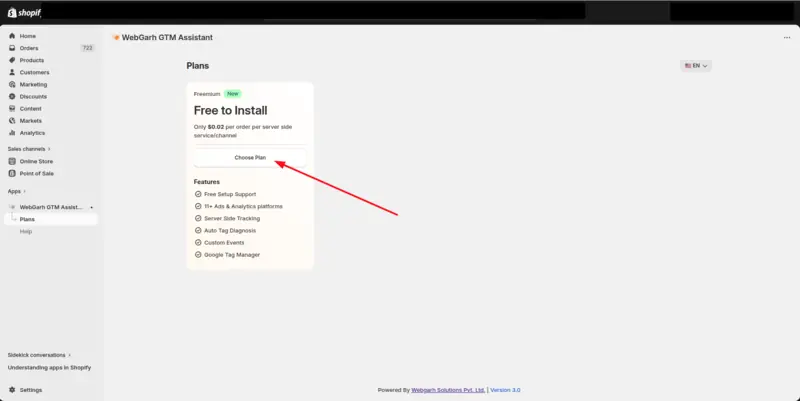Select the Plans sub-item
This screenshot has width=800, height=401.
coord(51,219)
